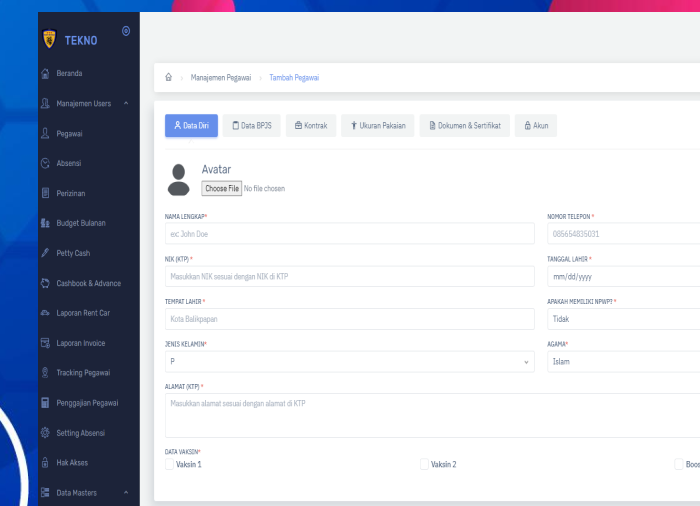
Task: Open Absensi via its clock icon
Action: pos(45,163)
